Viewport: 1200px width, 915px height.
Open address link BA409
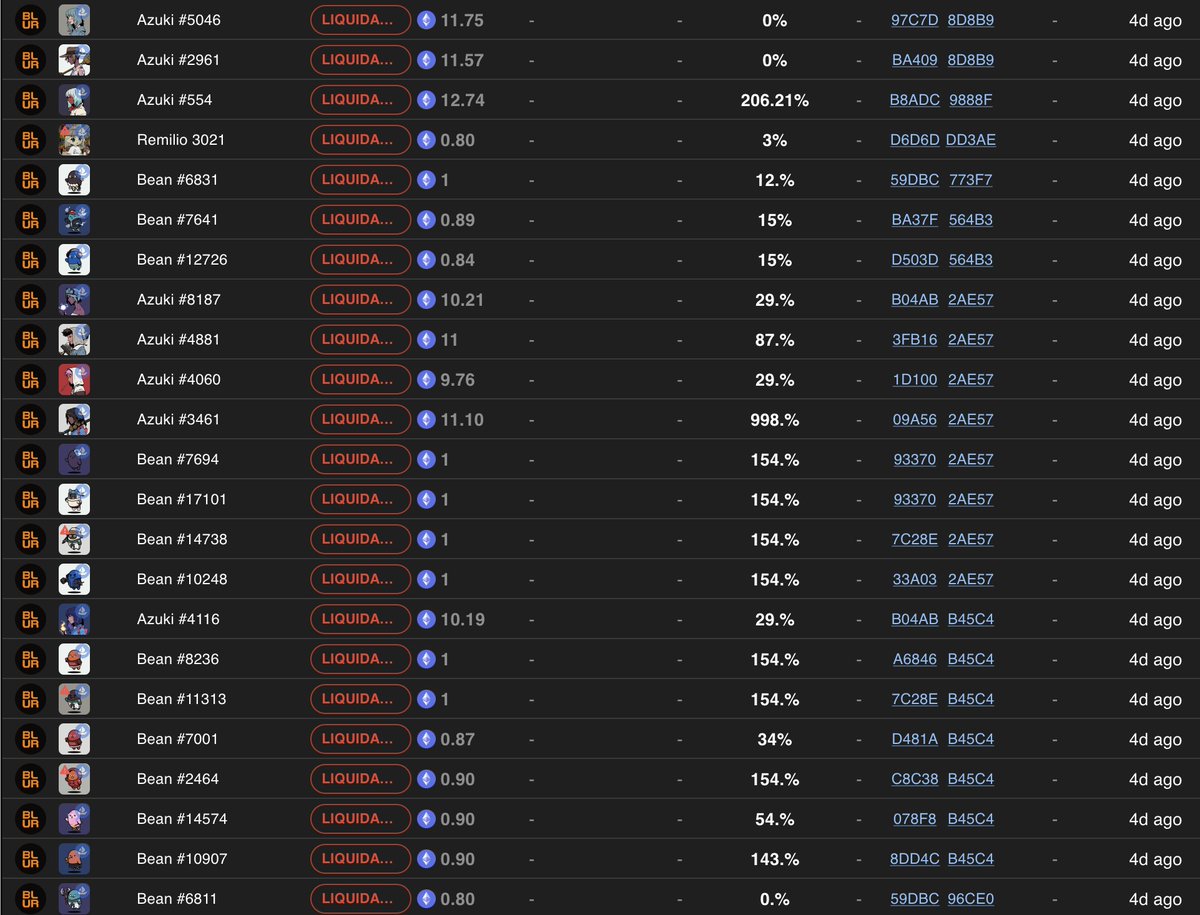coord(915,60)
